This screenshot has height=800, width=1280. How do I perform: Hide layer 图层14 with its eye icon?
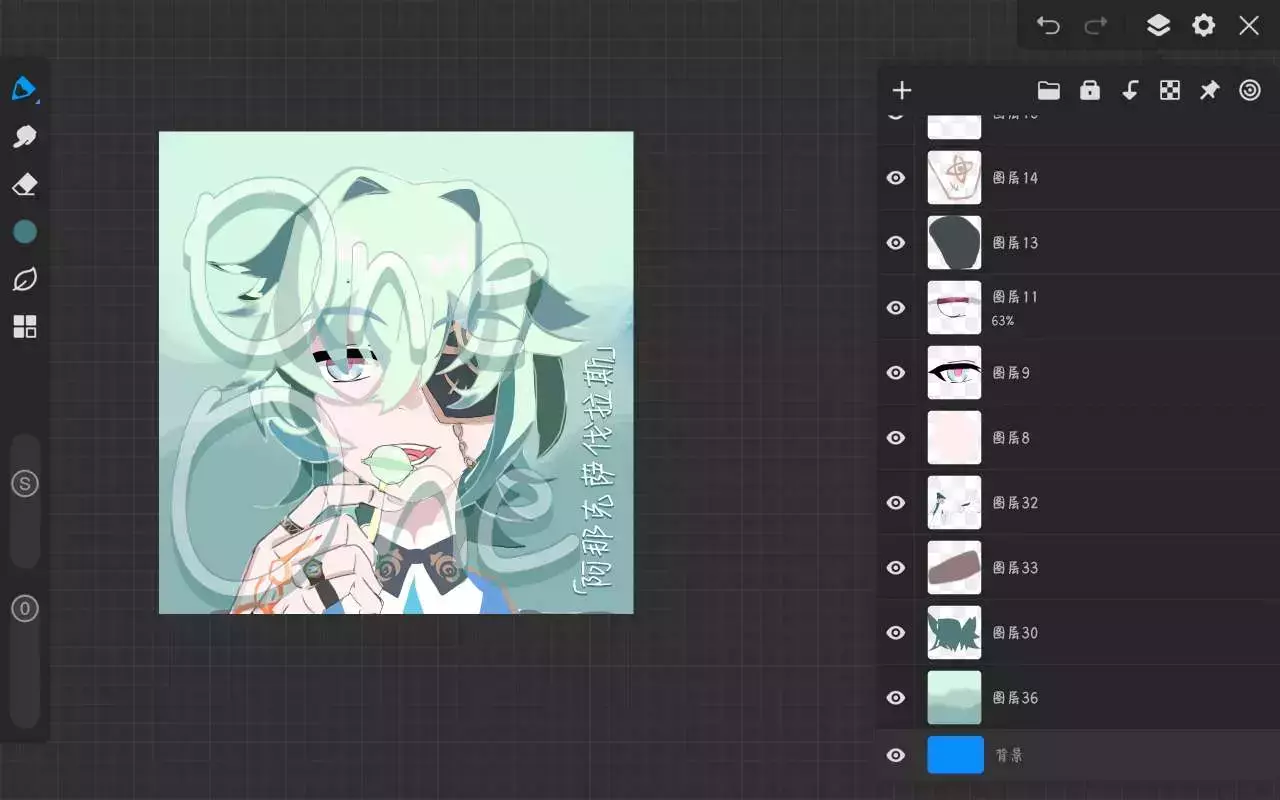click(896, 178)
